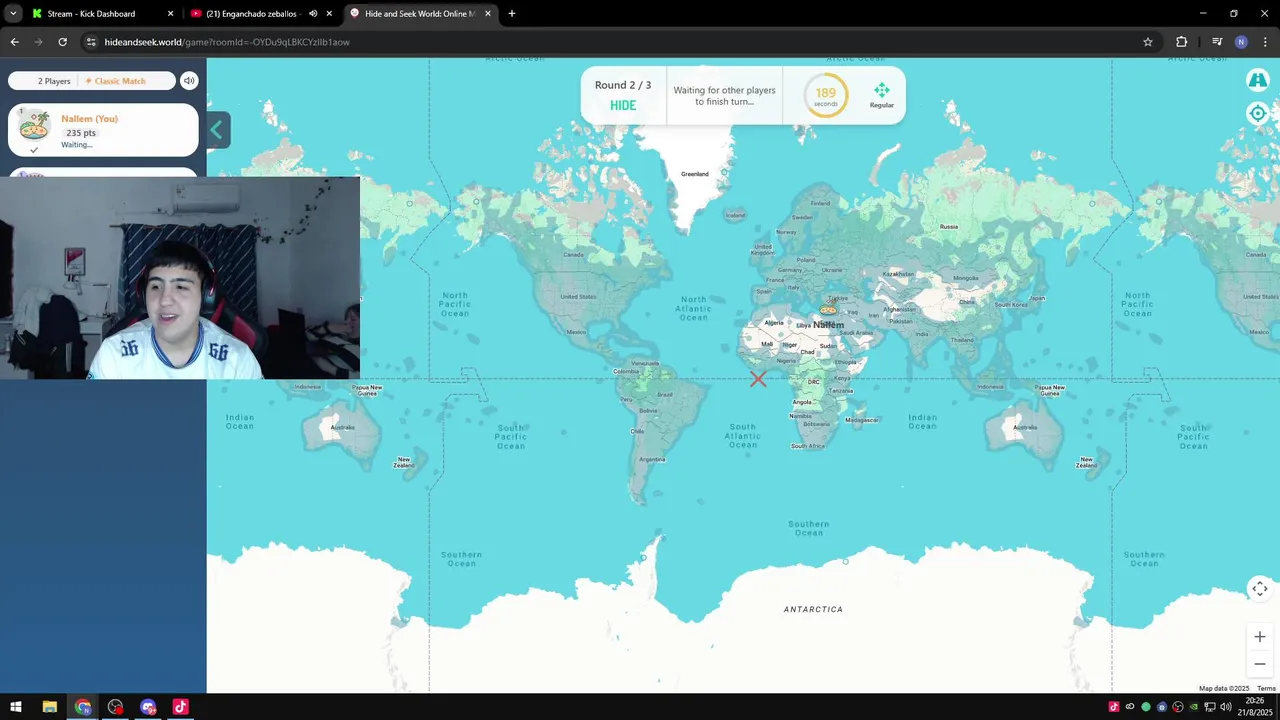Open the Windows Start menu

[x=16, y=707]
